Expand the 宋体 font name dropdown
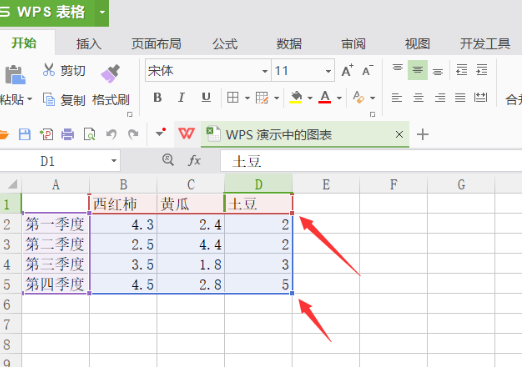 click(x=265, y=71)
